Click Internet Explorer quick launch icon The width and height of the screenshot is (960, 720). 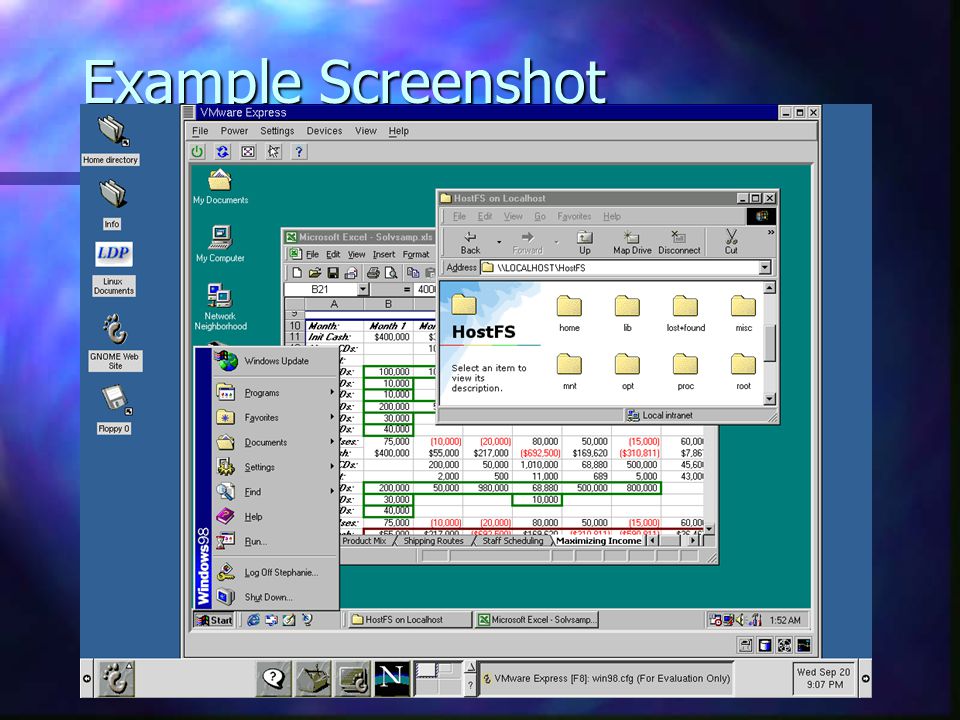(253, 620)
